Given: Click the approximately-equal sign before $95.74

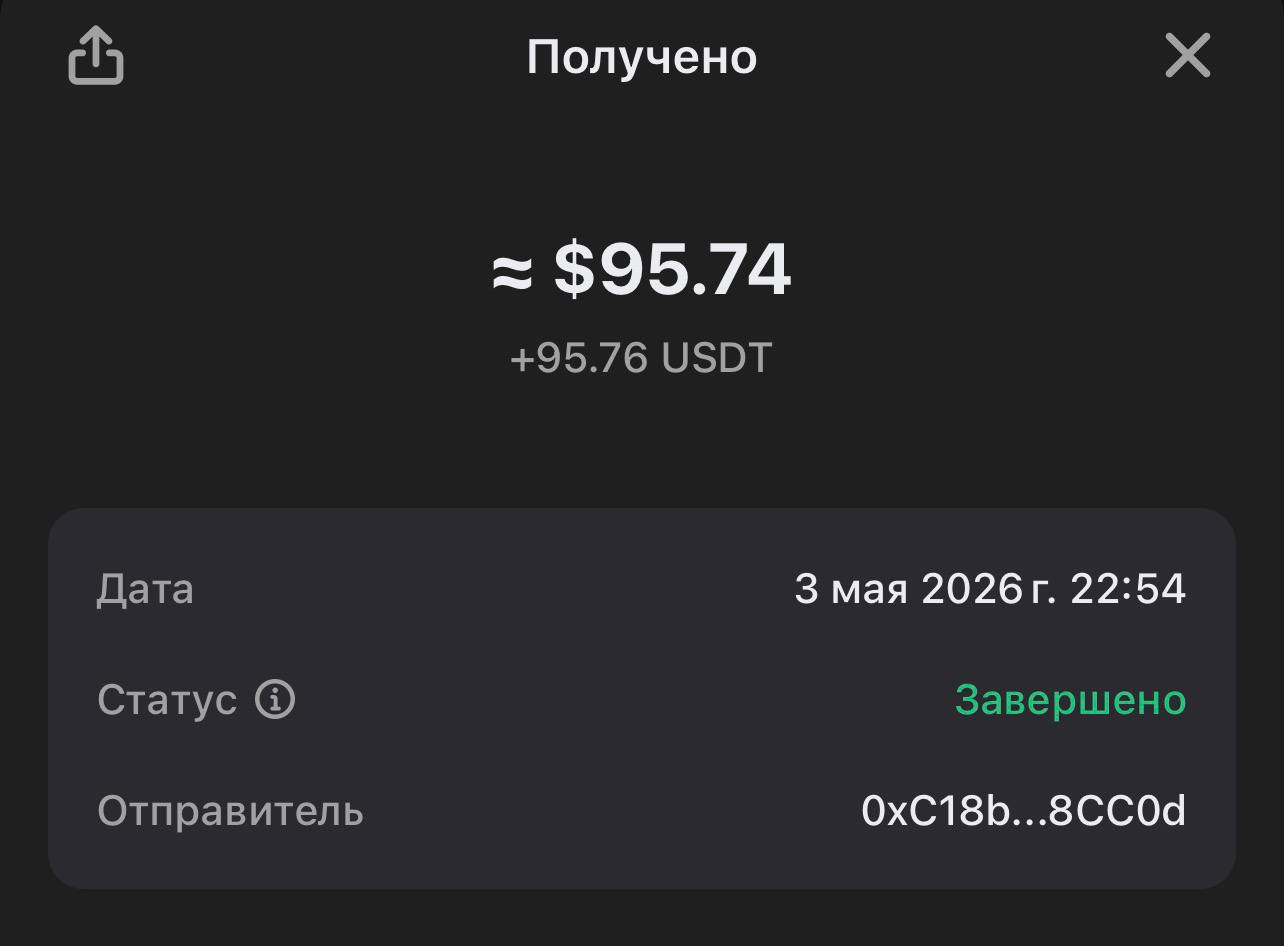Looking at the screenshot, I should 512,272.
